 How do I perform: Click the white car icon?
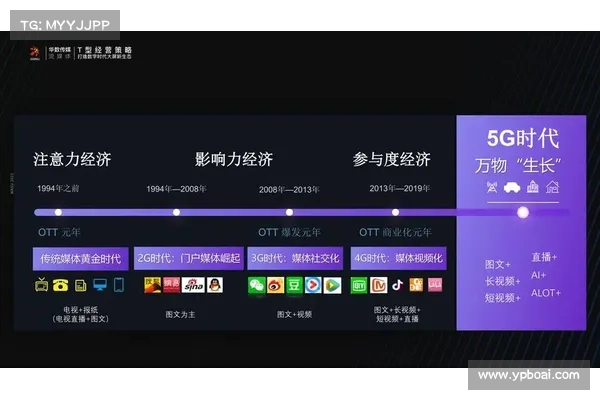point(512,187)
